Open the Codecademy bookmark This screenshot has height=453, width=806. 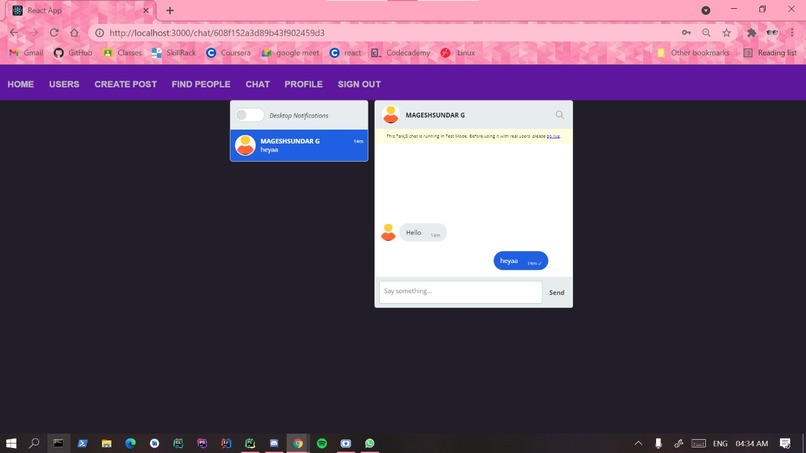[x=400, y=53]
